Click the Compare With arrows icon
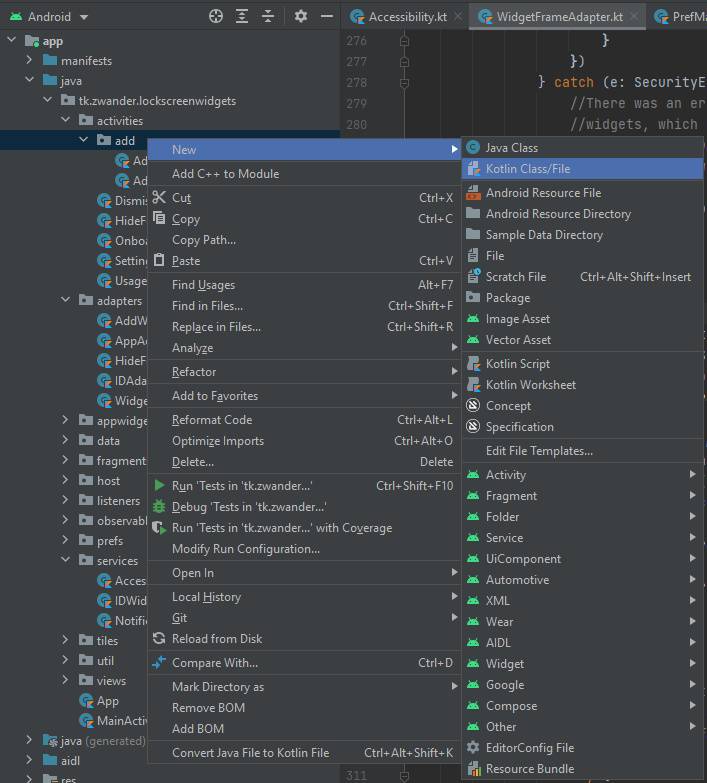Viewport: 707px width, 783px height. coord(159,662)
